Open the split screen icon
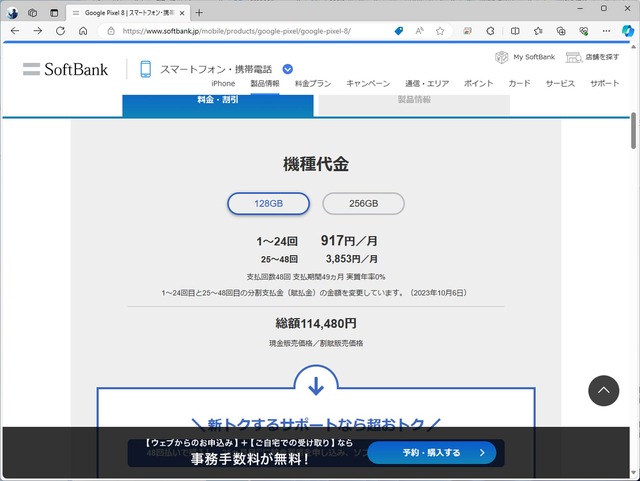Screen dimensions: 640x481 point(515,31)
